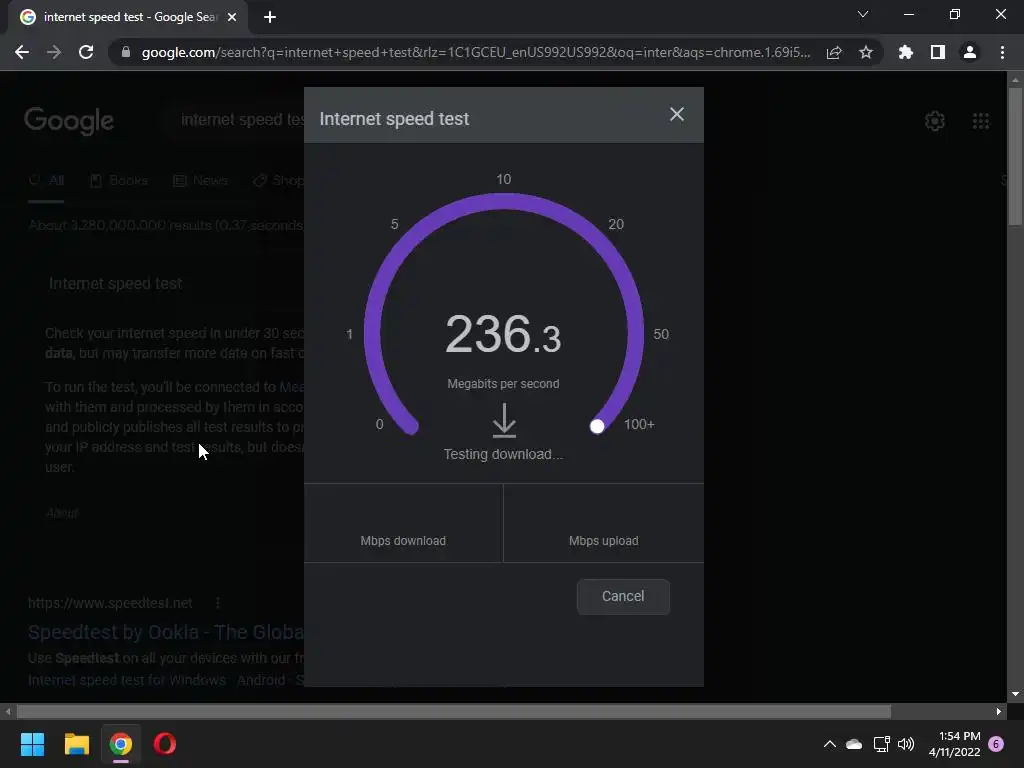Show hidden system tray icons
Screen dimensions: 1024x768
pos(829,744)
